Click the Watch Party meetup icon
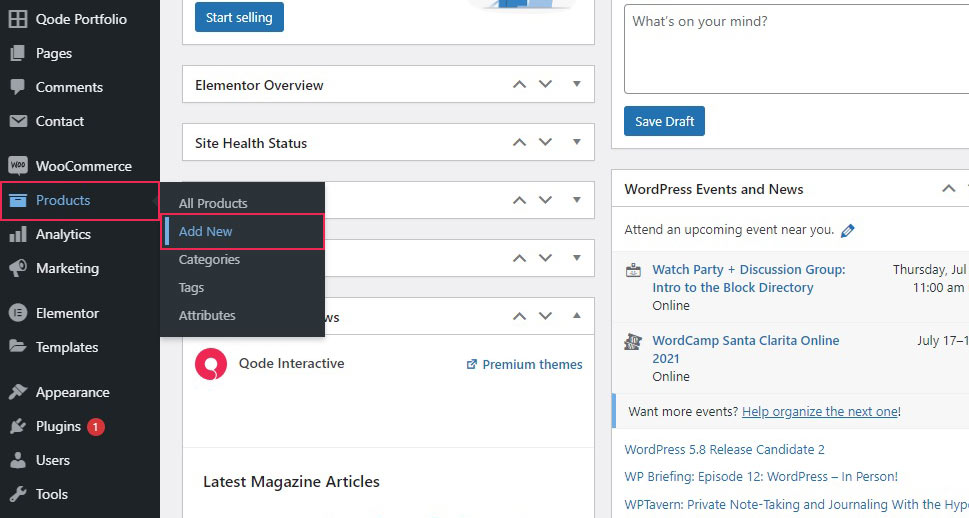969x518 pixels. point(633,270)
